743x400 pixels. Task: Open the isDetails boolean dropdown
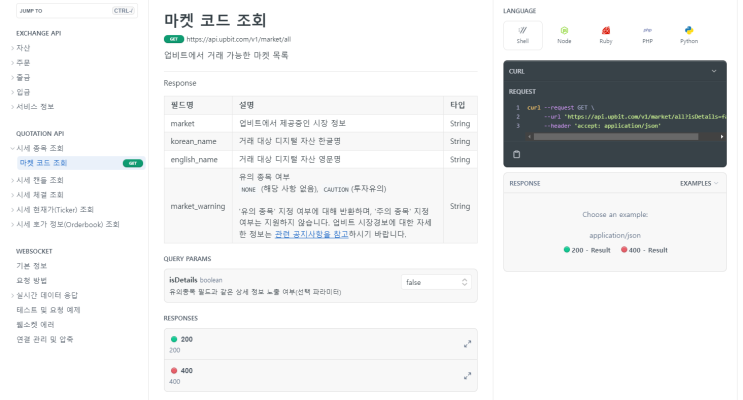click(435, 283)
